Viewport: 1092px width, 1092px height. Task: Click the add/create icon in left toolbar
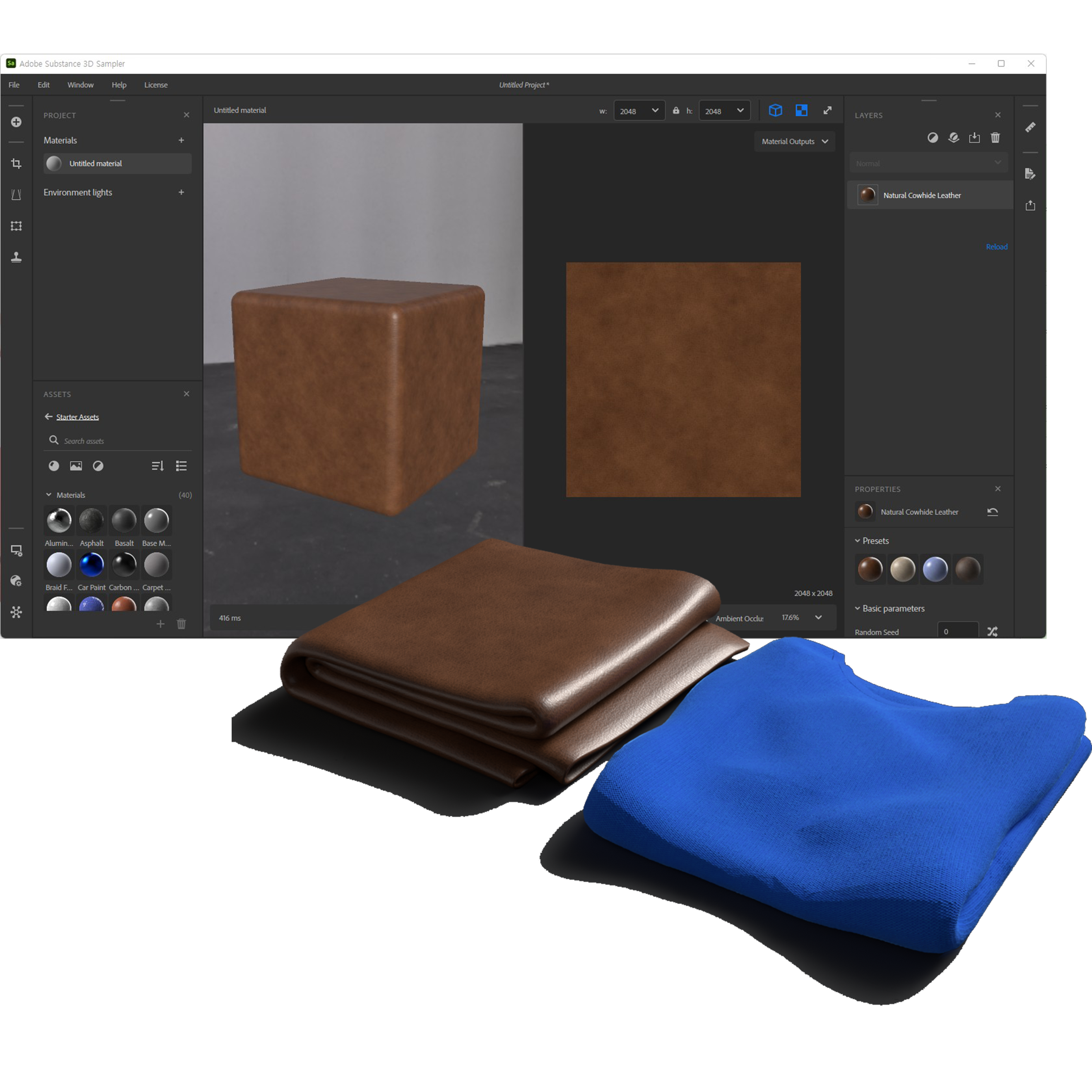pyautogui.click(x=16, y=122)
